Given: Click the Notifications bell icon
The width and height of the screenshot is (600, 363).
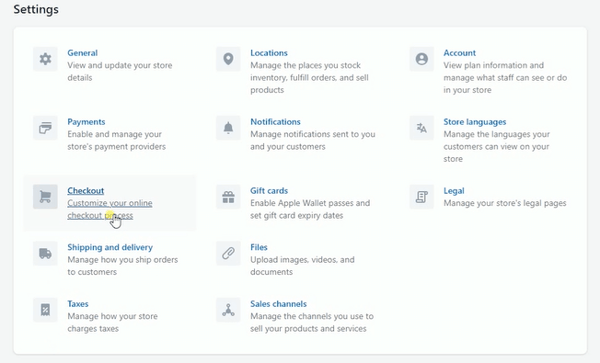Looking at the screenshot, I should click(228, 128).
